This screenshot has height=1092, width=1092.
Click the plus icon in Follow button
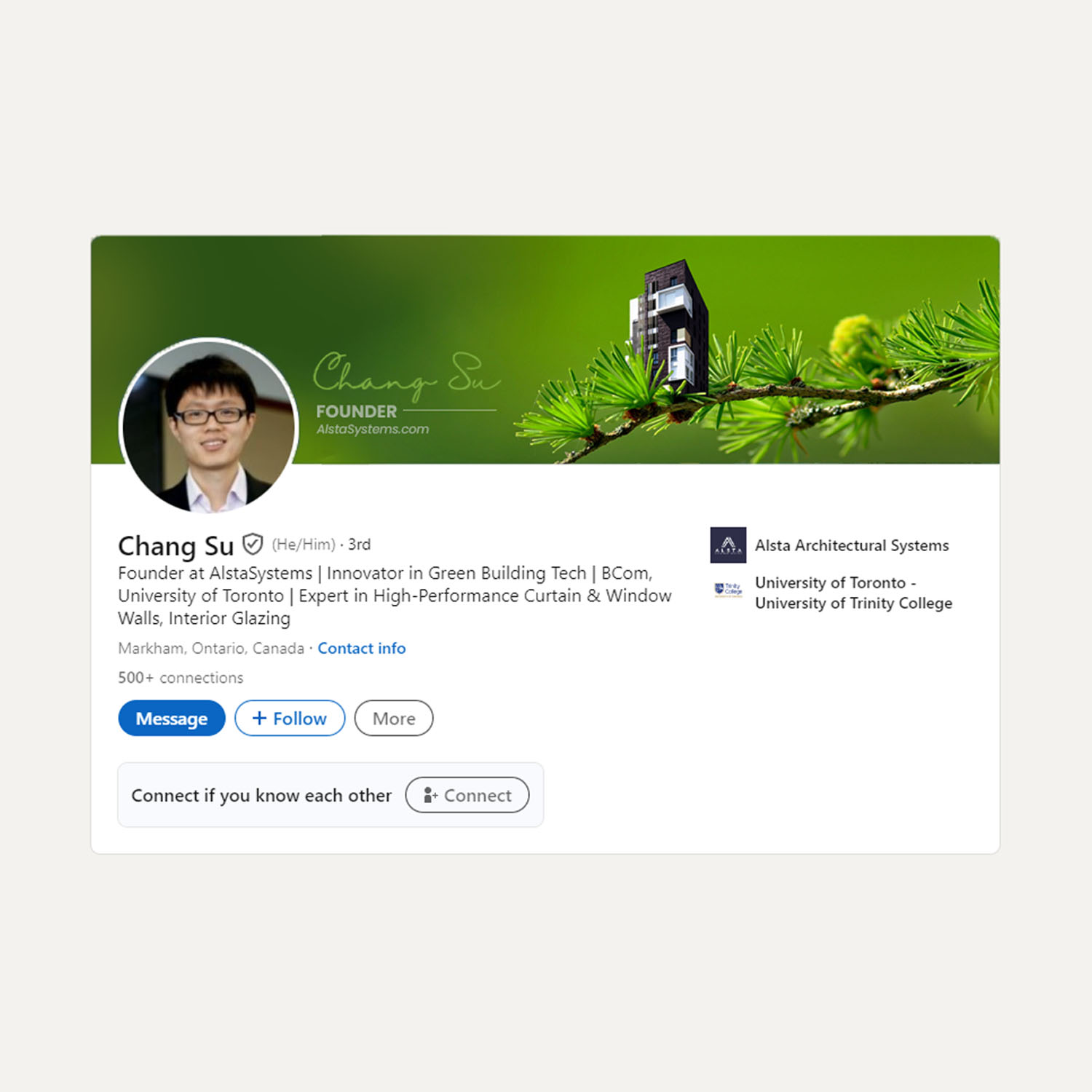(259, 719)
